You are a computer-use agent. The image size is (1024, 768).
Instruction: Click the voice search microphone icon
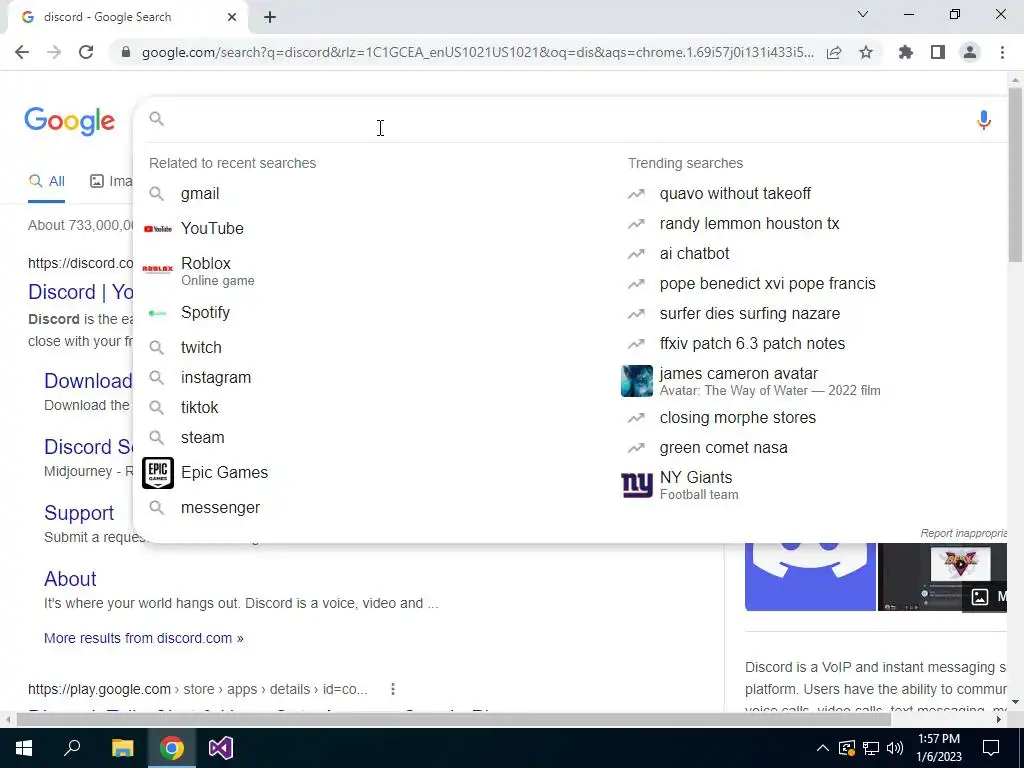pyautogui.click(x=984, y=120)
